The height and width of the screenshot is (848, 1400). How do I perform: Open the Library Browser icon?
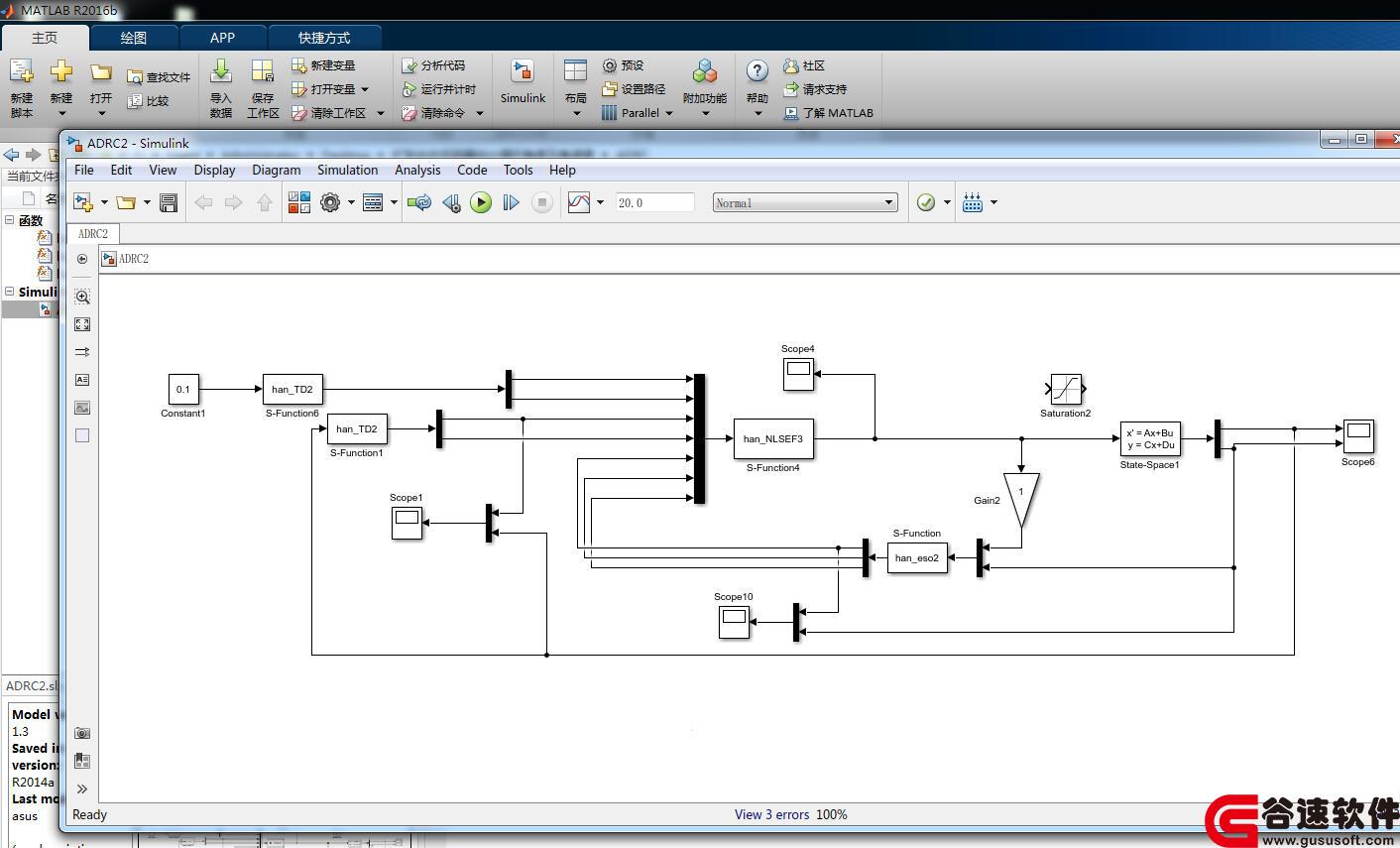coord(299,202)
